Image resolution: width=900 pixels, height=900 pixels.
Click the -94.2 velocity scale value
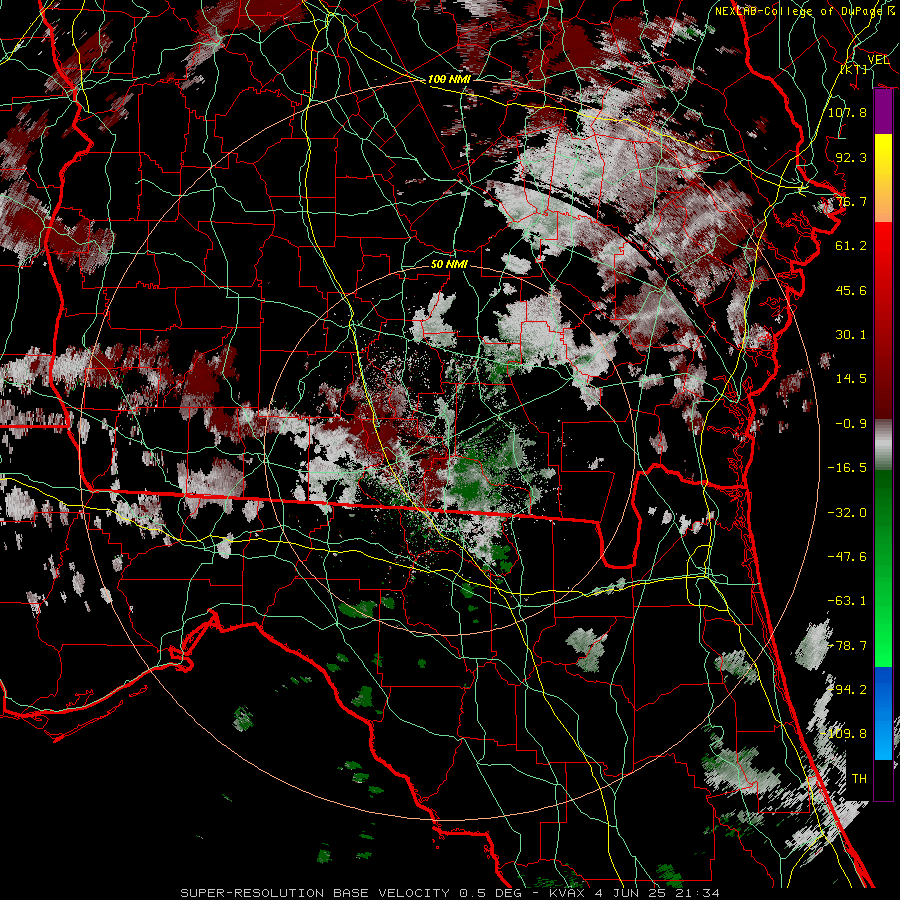847,690
